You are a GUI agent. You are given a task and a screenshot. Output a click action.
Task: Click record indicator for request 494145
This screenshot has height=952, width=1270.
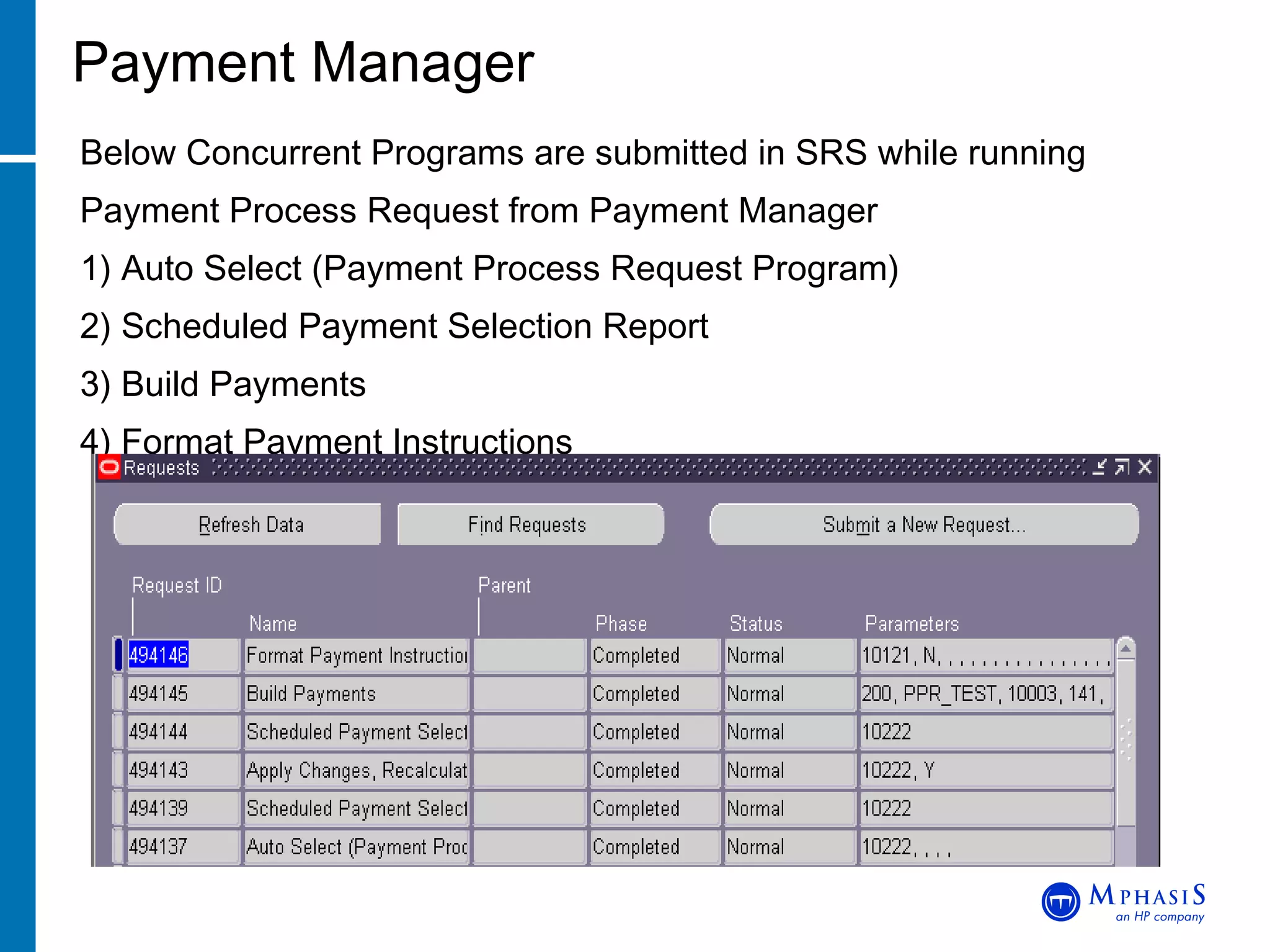point(118,694)
